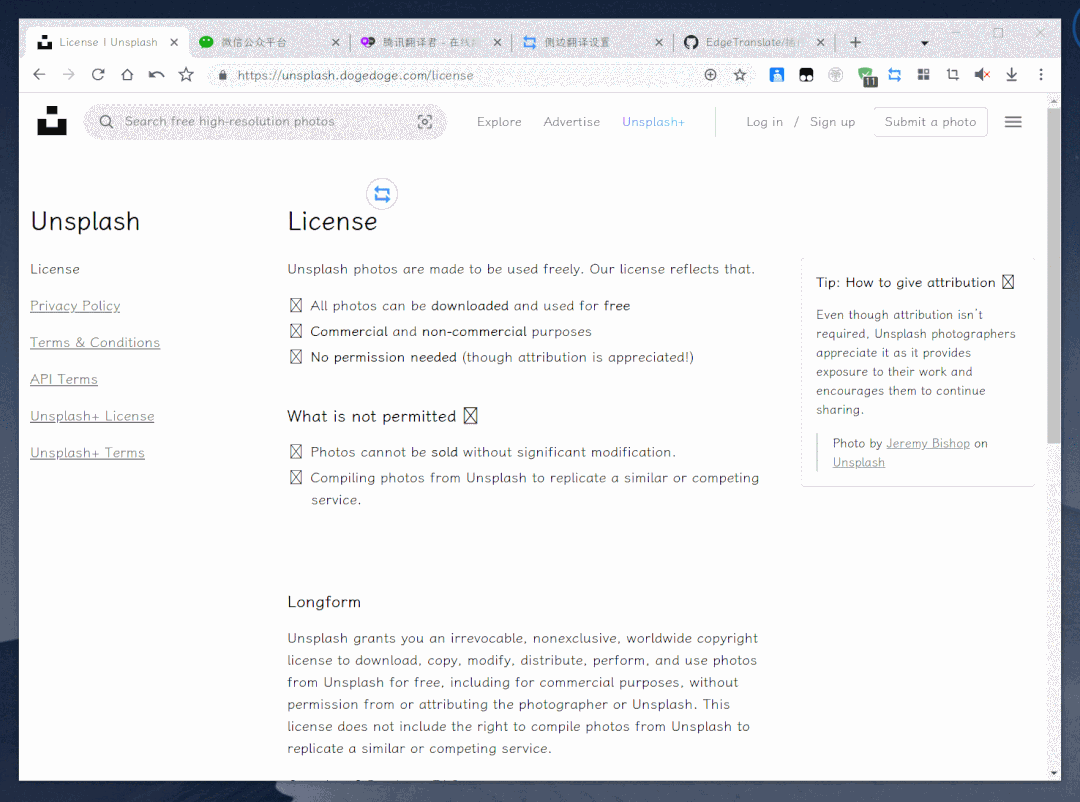Open the Jeremy Bishop photographer link
This screenshot has width=1080, height=802.
(x=928, y=443)
